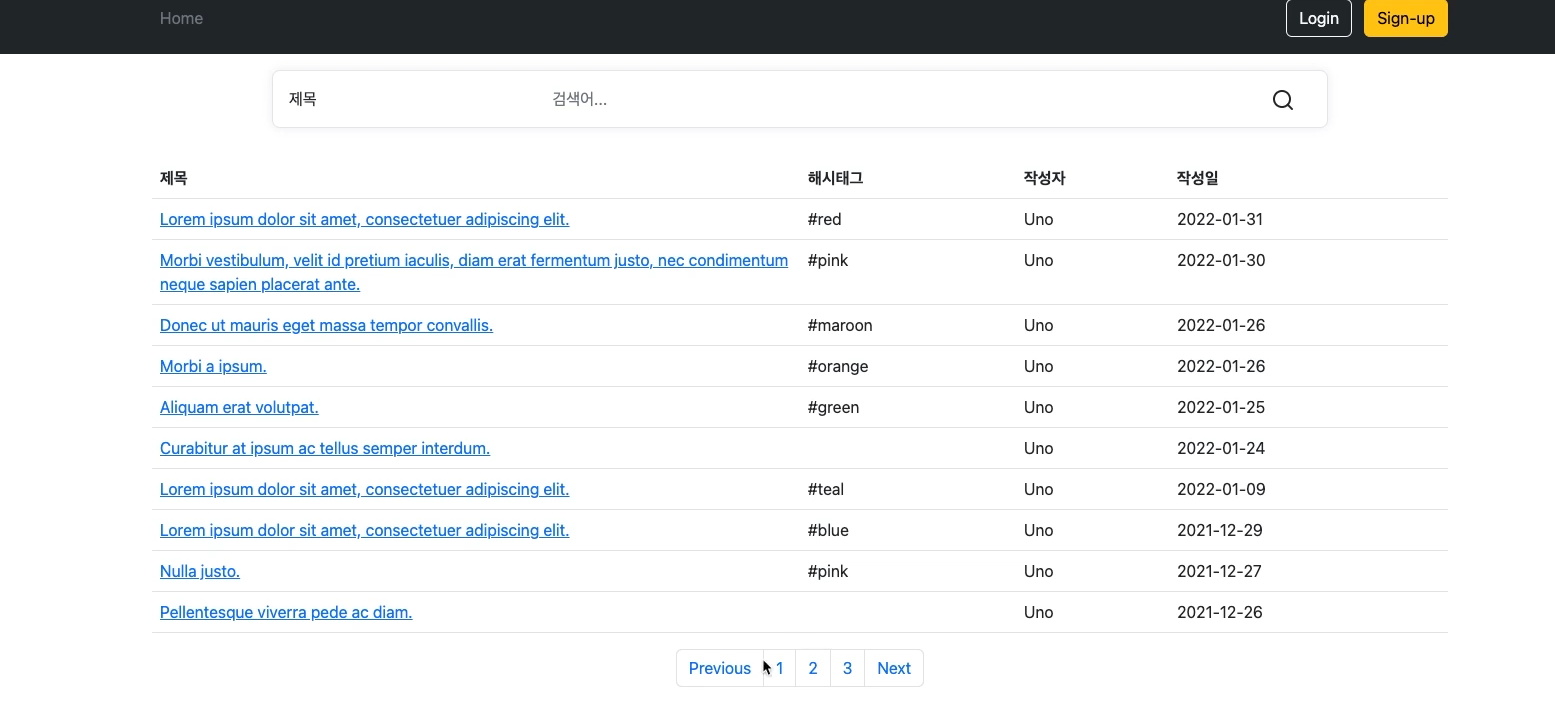Click the #orange hashtag cell

[838, 366]
